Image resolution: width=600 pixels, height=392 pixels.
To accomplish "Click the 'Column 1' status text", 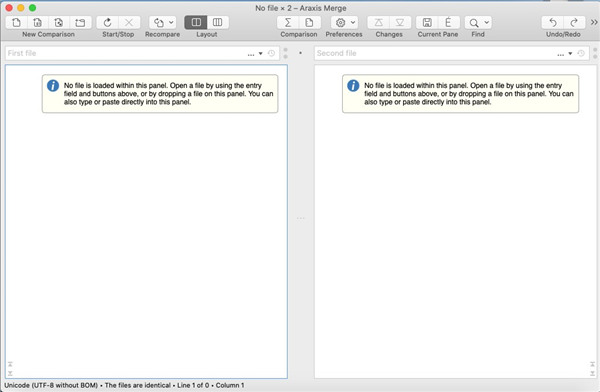I will 230,385.
